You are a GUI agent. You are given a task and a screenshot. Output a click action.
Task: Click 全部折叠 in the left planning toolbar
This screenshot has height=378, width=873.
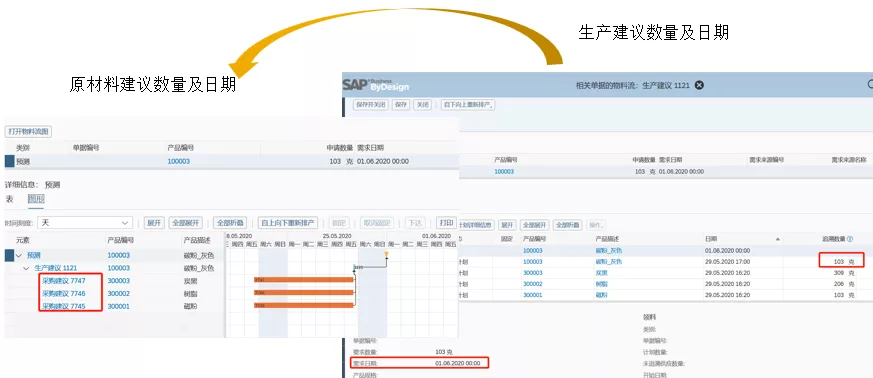coord(229,223)
